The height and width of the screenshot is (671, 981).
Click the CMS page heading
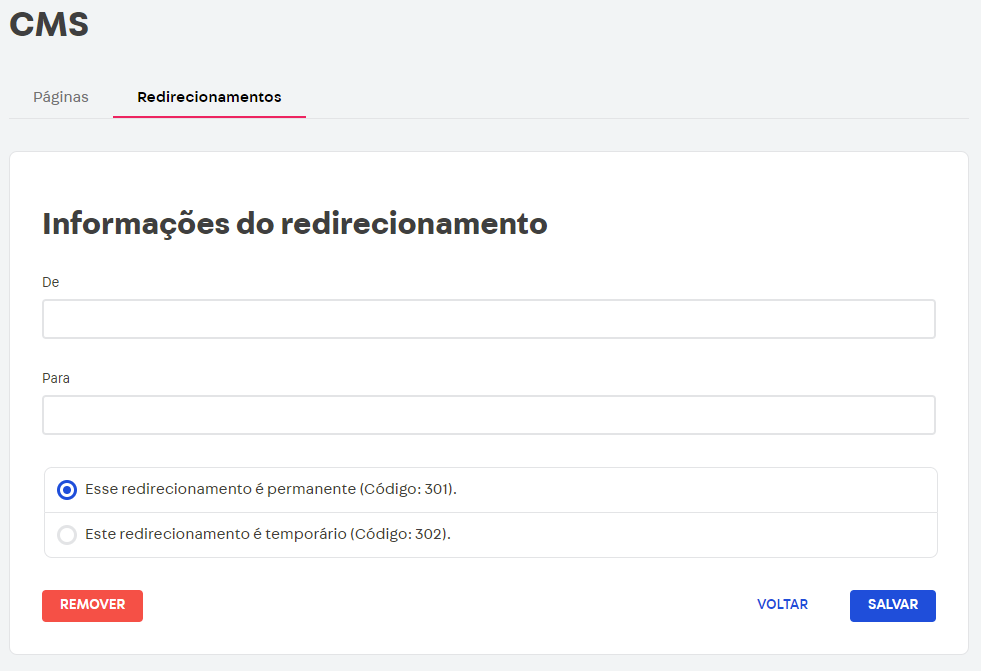pos(48,24)
